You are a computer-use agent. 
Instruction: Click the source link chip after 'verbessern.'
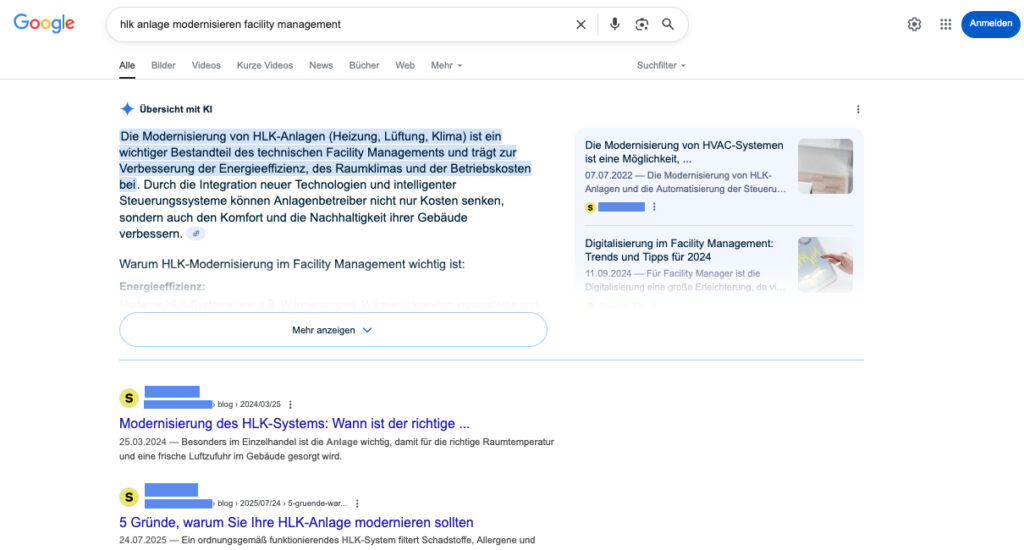[195, 233]
